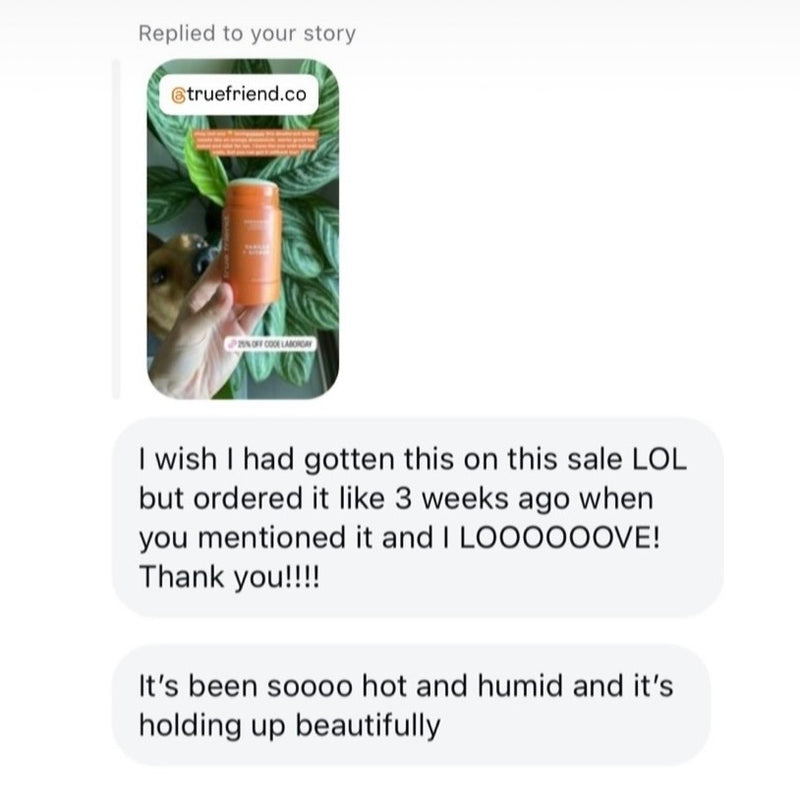This screenshot has width=800, height=797.
Task: Click the orange deodorant stick in the story
Action: point(253,241)
